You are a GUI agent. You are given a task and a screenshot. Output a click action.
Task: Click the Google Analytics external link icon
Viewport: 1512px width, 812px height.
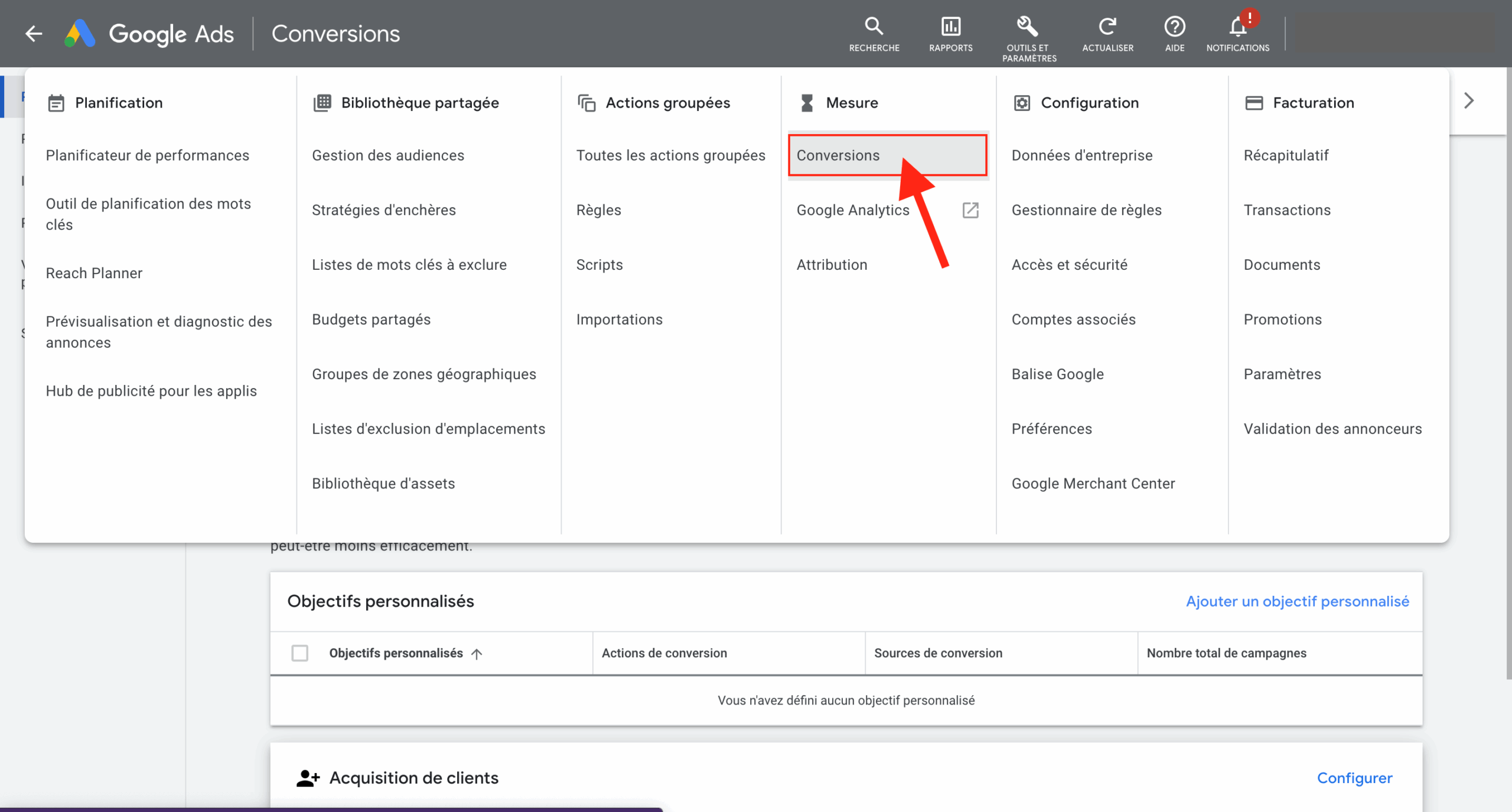970,210
